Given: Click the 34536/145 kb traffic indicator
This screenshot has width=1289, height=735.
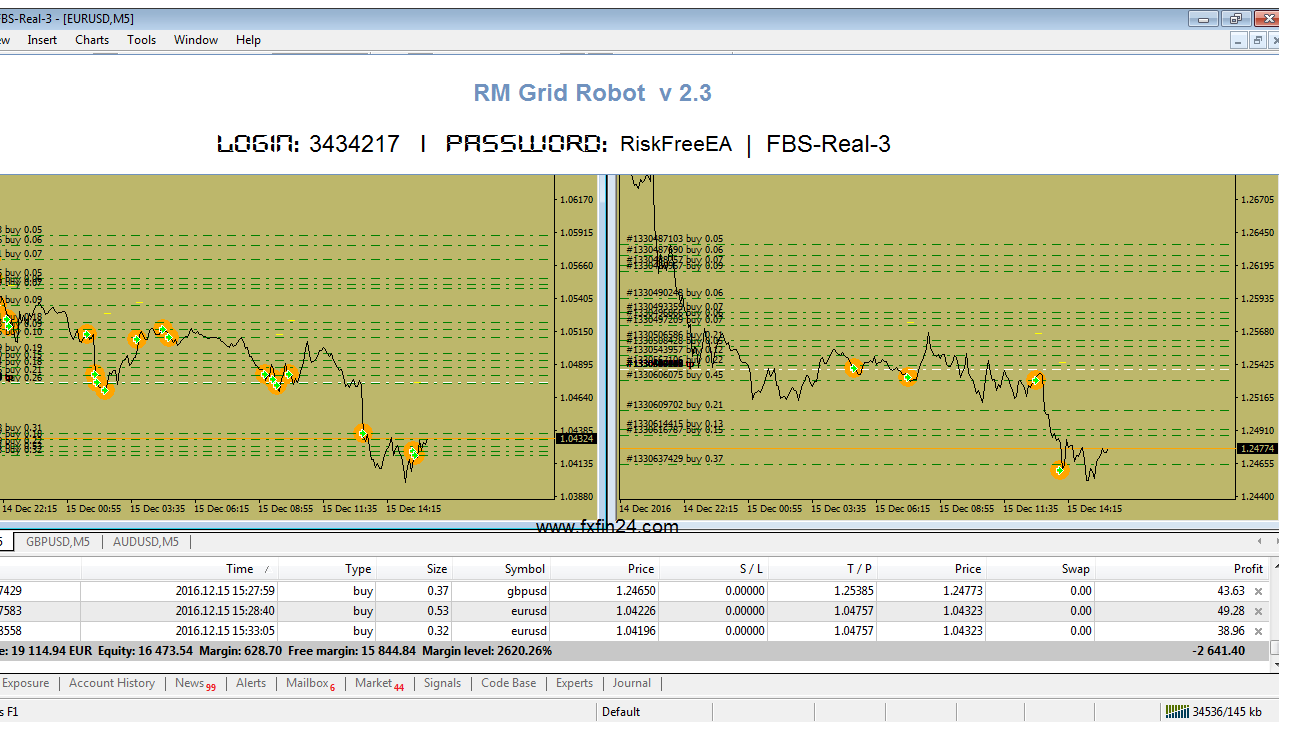Looking at the screenshot, I should coord(1227,712).
